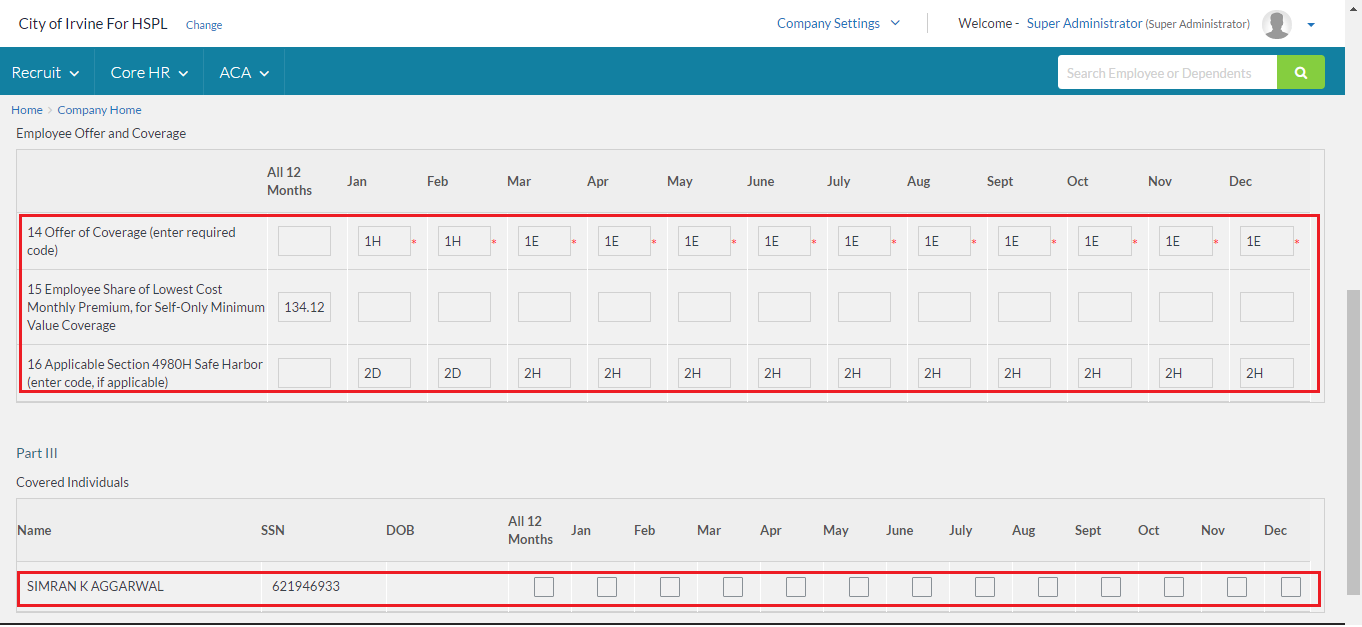1362x627 pixels.
Task: Click the Super Administrator name link
Action: [1084, 23]
